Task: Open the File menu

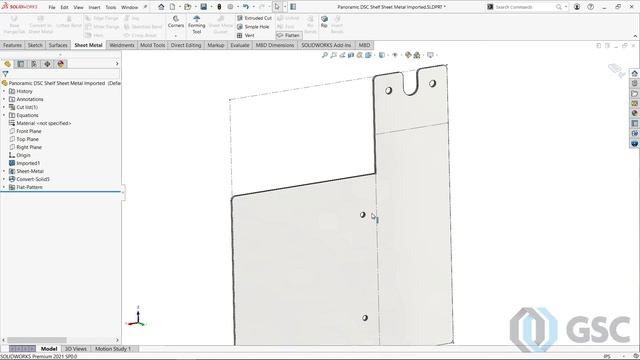Action: 52,7
